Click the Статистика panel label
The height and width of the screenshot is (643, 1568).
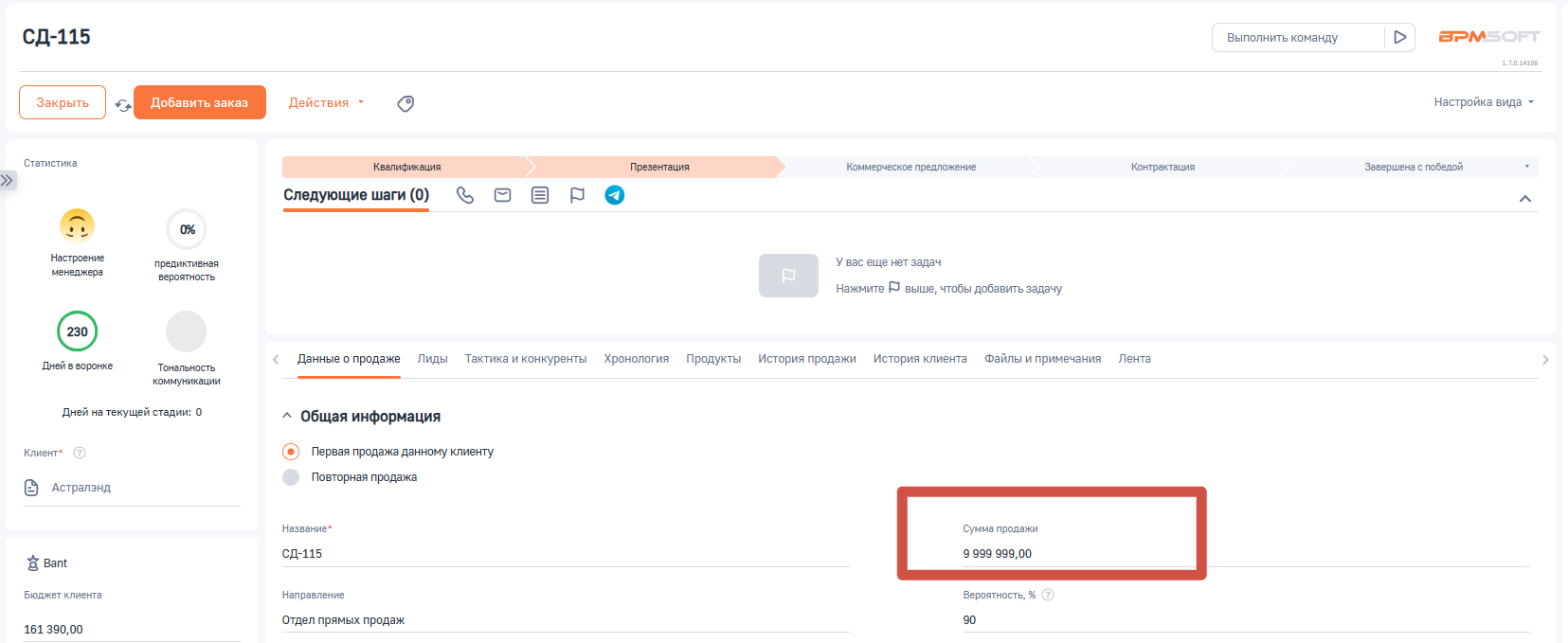tap(50, 163)
